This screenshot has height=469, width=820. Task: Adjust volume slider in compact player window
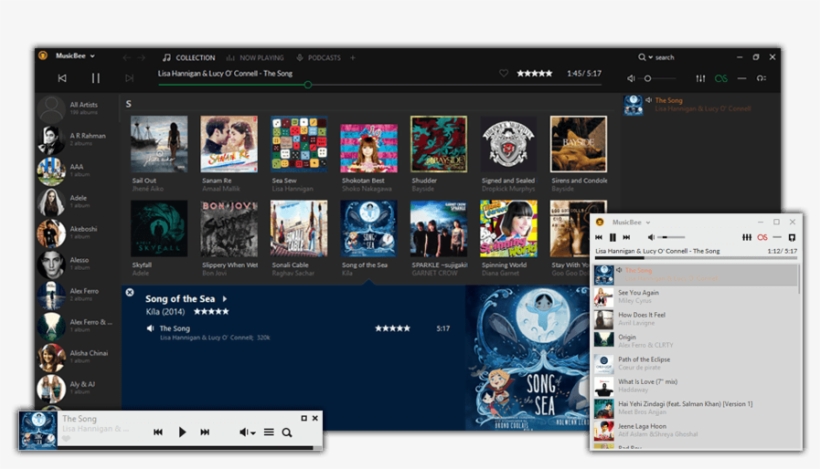click(x=671, y=237)
